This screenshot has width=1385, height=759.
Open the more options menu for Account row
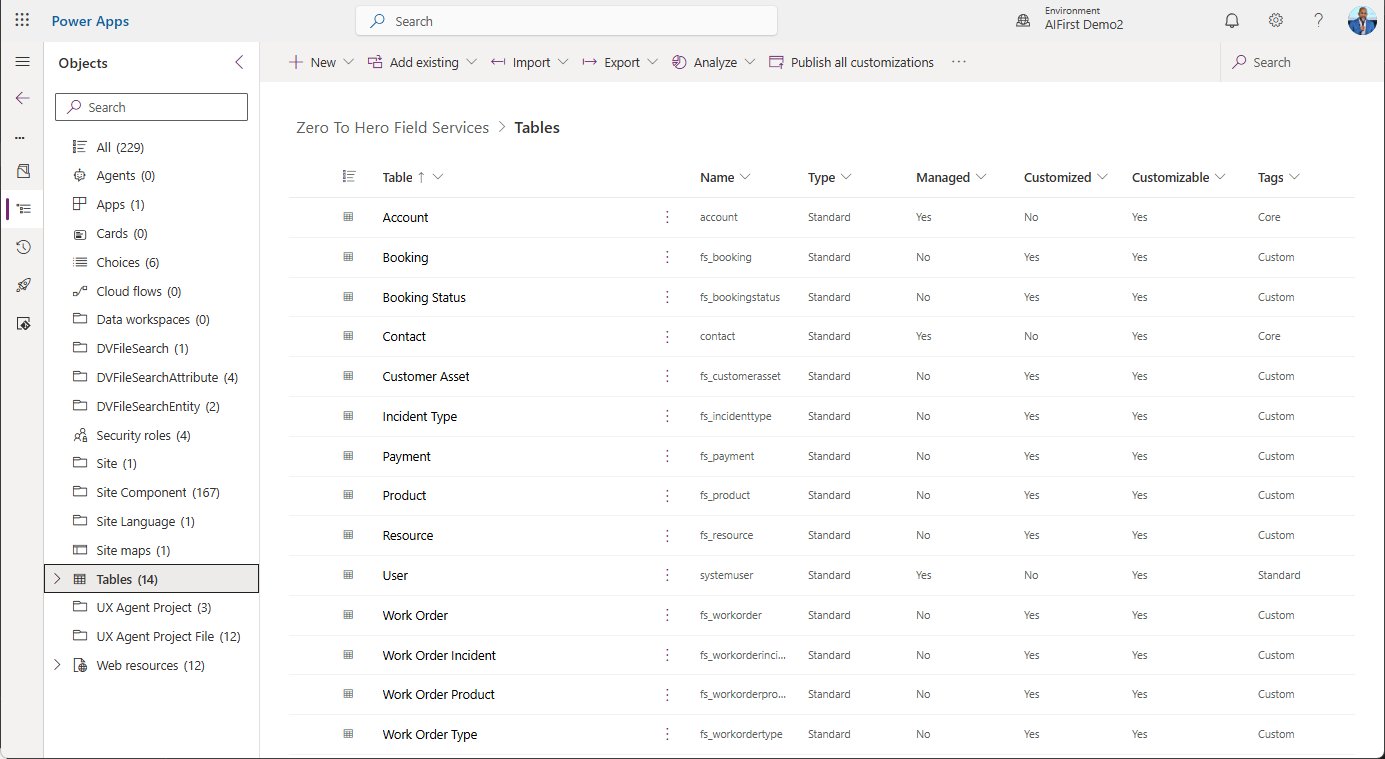667,217
